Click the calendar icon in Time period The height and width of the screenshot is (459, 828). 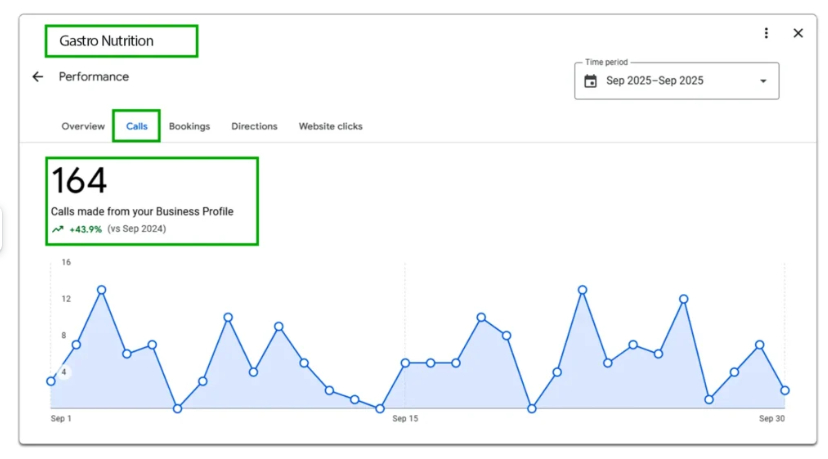pos(591,81)
